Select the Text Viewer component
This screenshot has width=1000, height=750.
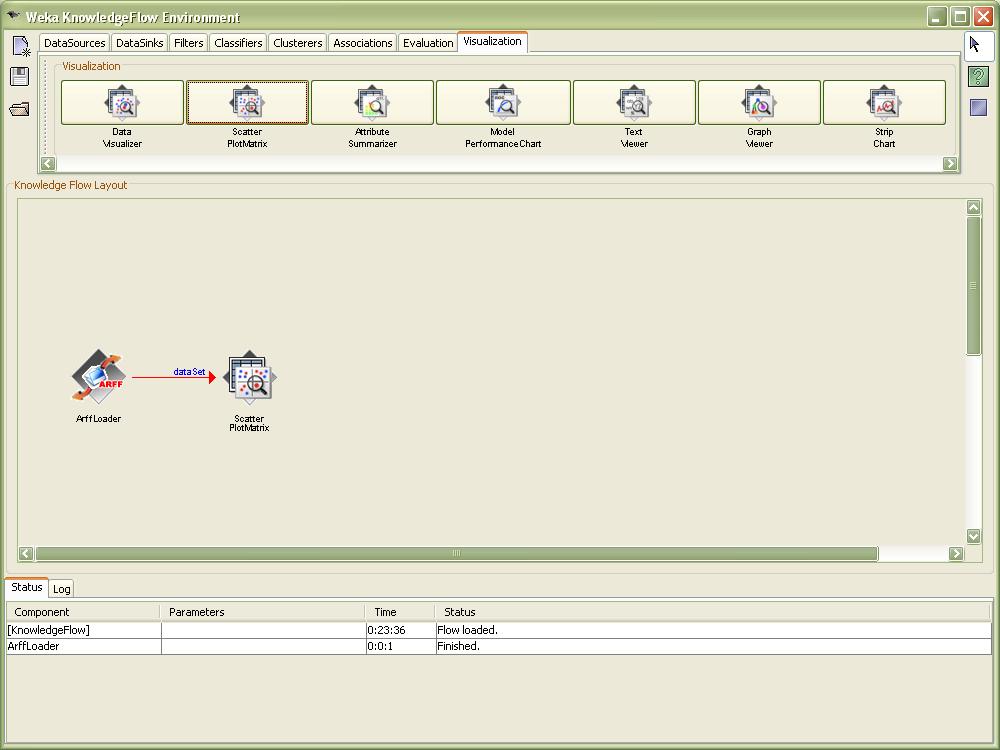(634, 103)
